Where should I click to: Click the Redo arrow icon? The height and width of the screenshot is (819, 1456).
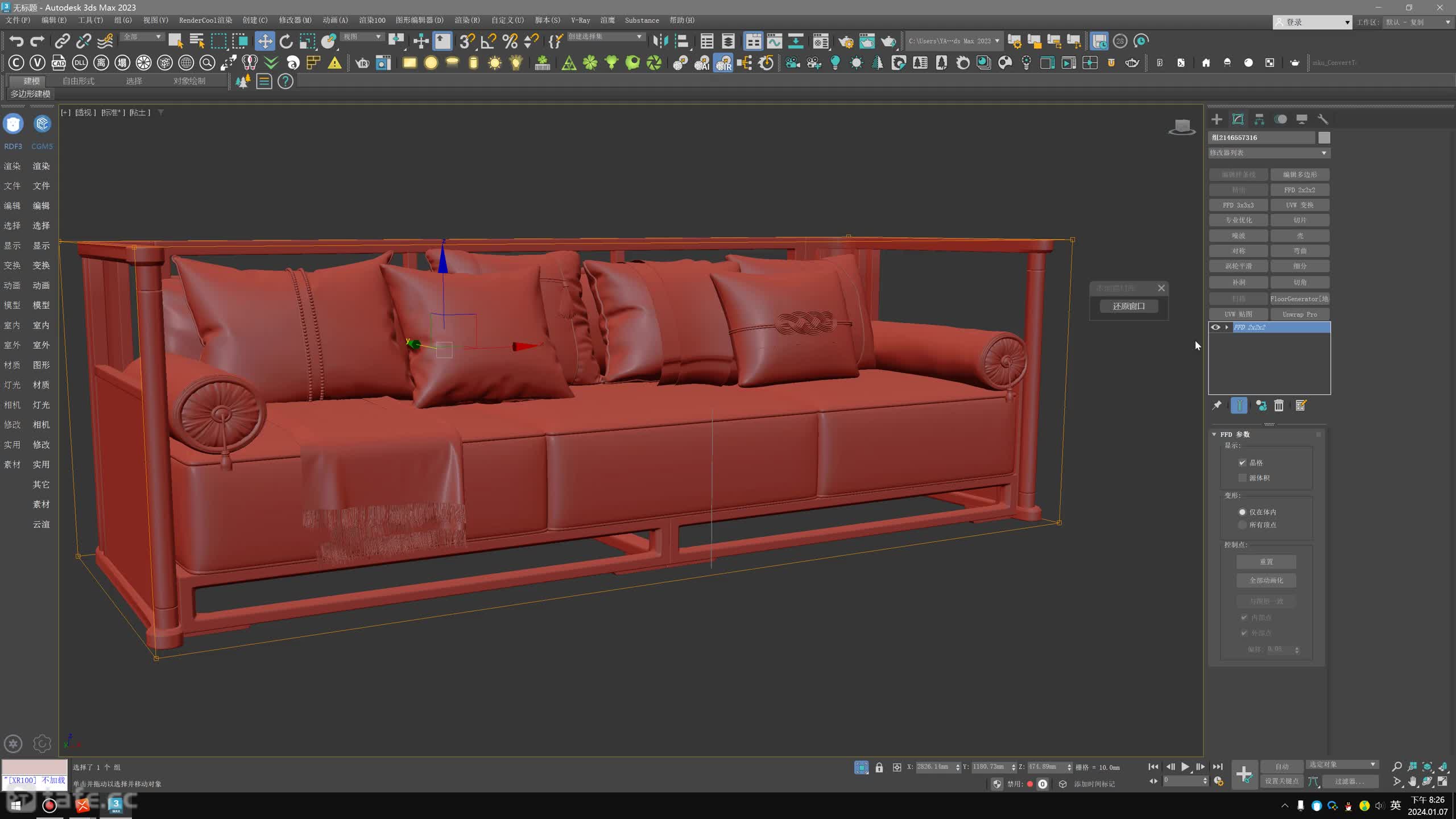click(x=37, y=41)
